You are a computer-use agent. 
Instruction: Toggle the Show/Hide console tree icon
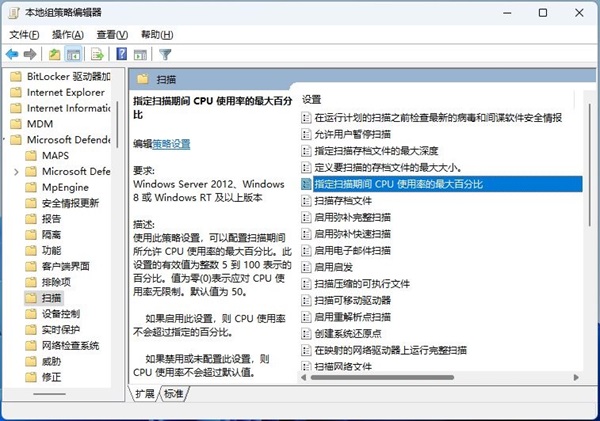click(73, 54)
